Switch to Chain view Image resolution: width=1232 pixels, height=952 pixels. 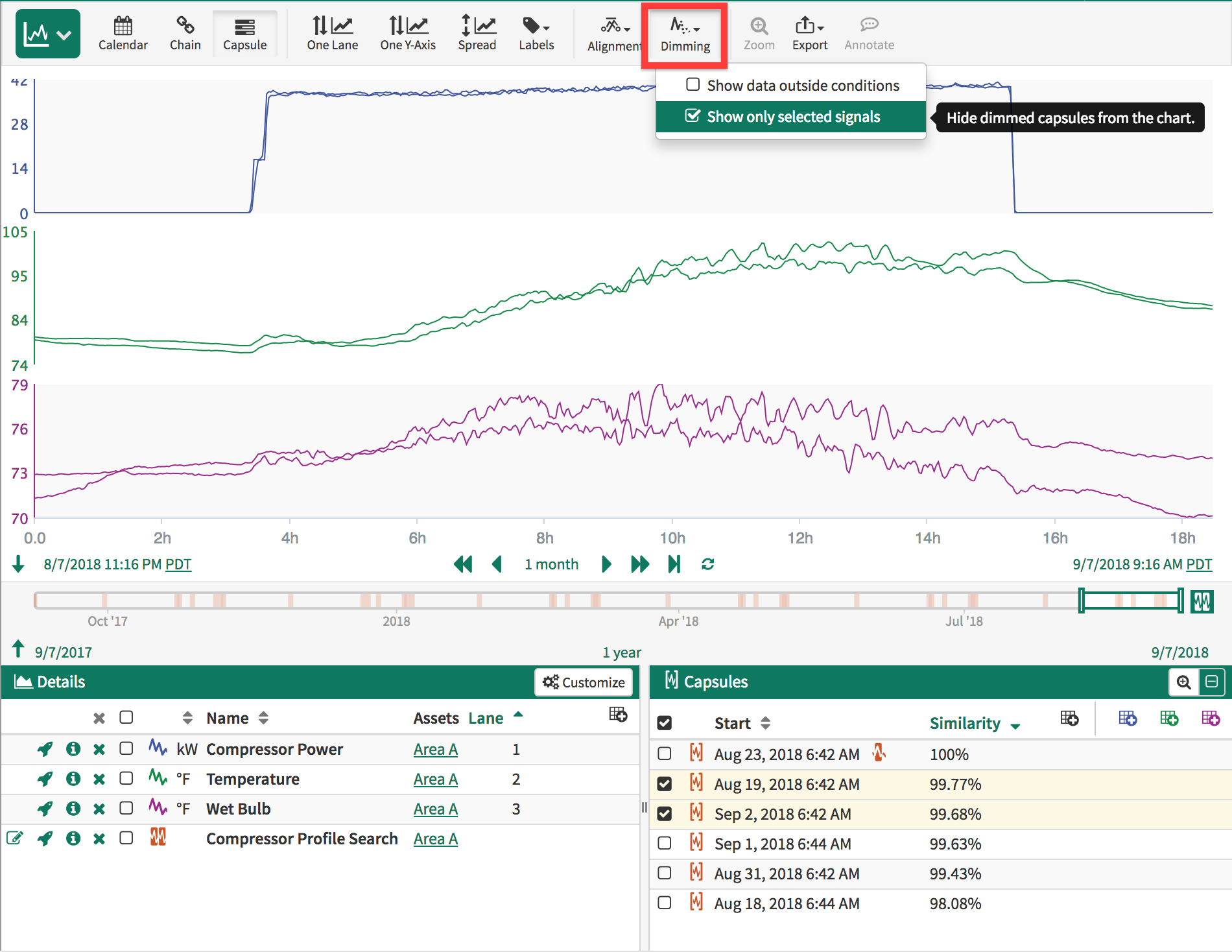[185, 34]
